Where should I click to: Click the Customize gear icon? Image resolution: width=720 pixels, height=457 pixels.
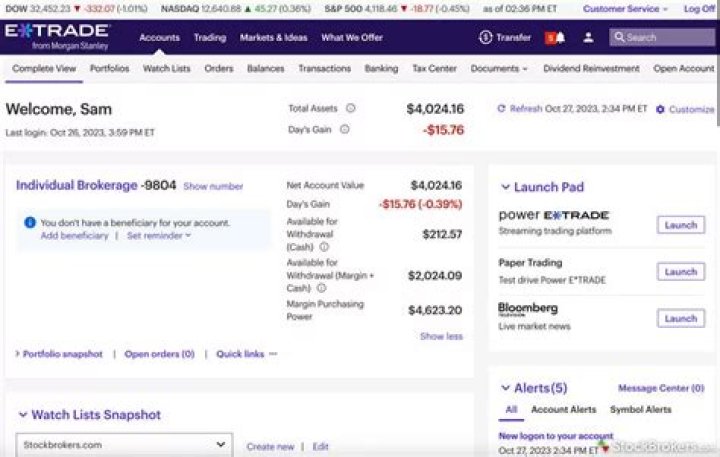pos(660,109)
